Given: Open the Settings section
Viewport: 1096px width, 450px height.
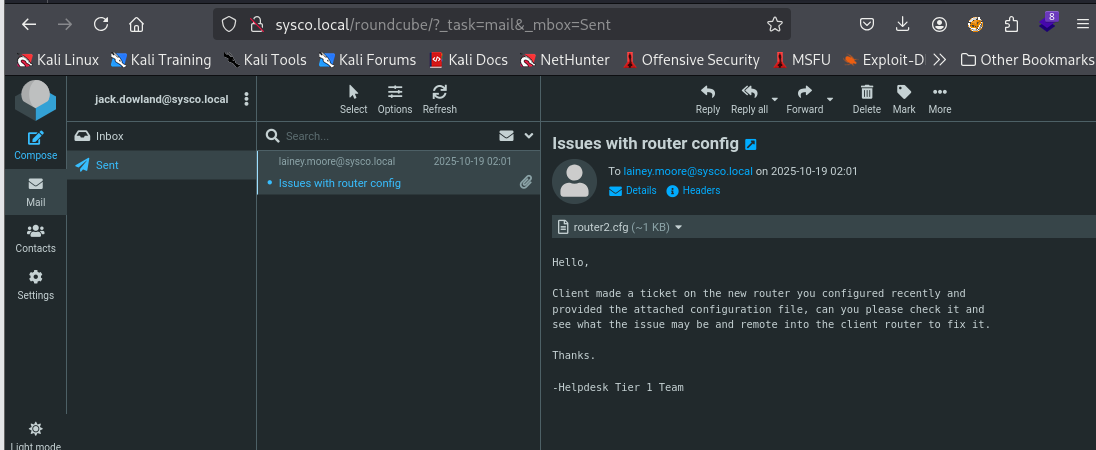Looking at the screenshot, I should click(36, 286).
